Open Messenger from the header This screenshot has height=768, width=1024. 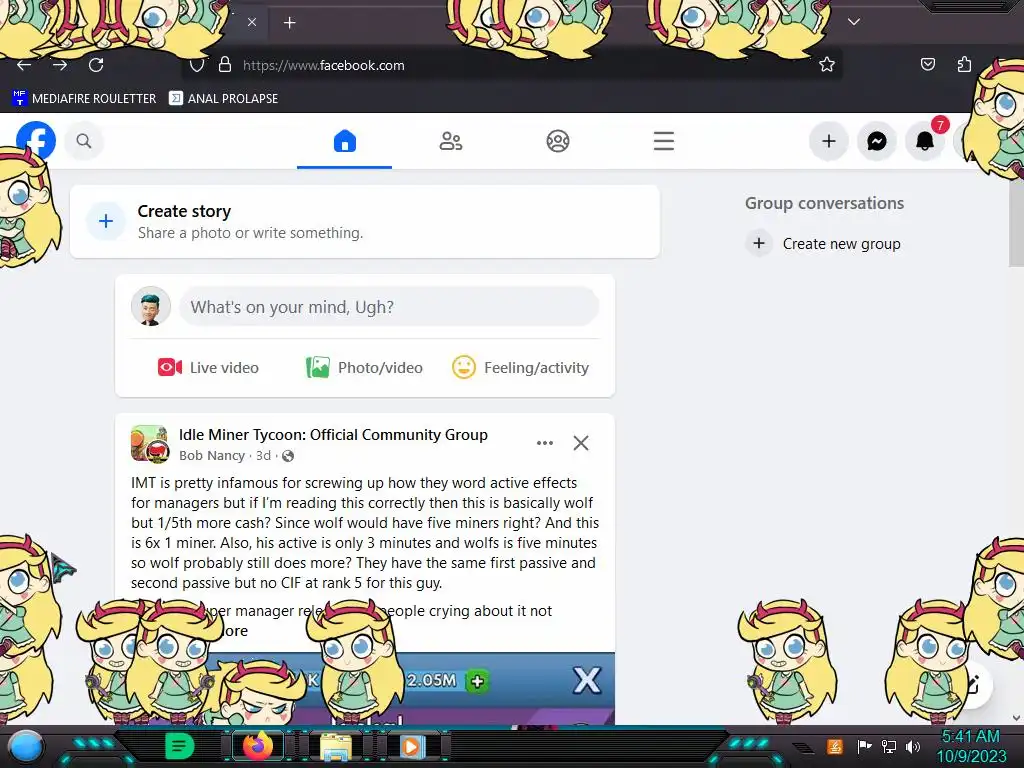(876, 141)
